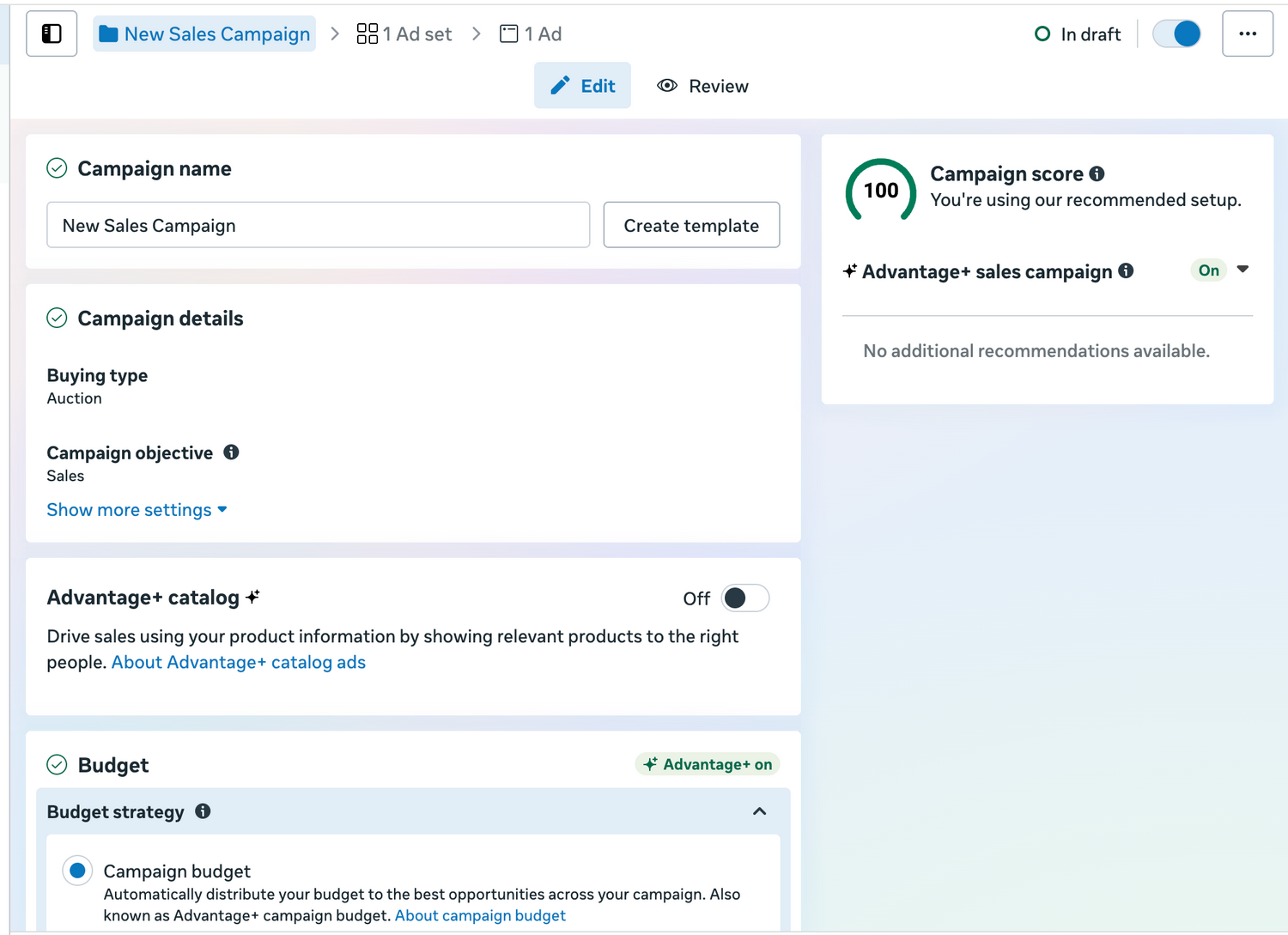Click the 1 Ad breadcrumb icon

(509, 34)
